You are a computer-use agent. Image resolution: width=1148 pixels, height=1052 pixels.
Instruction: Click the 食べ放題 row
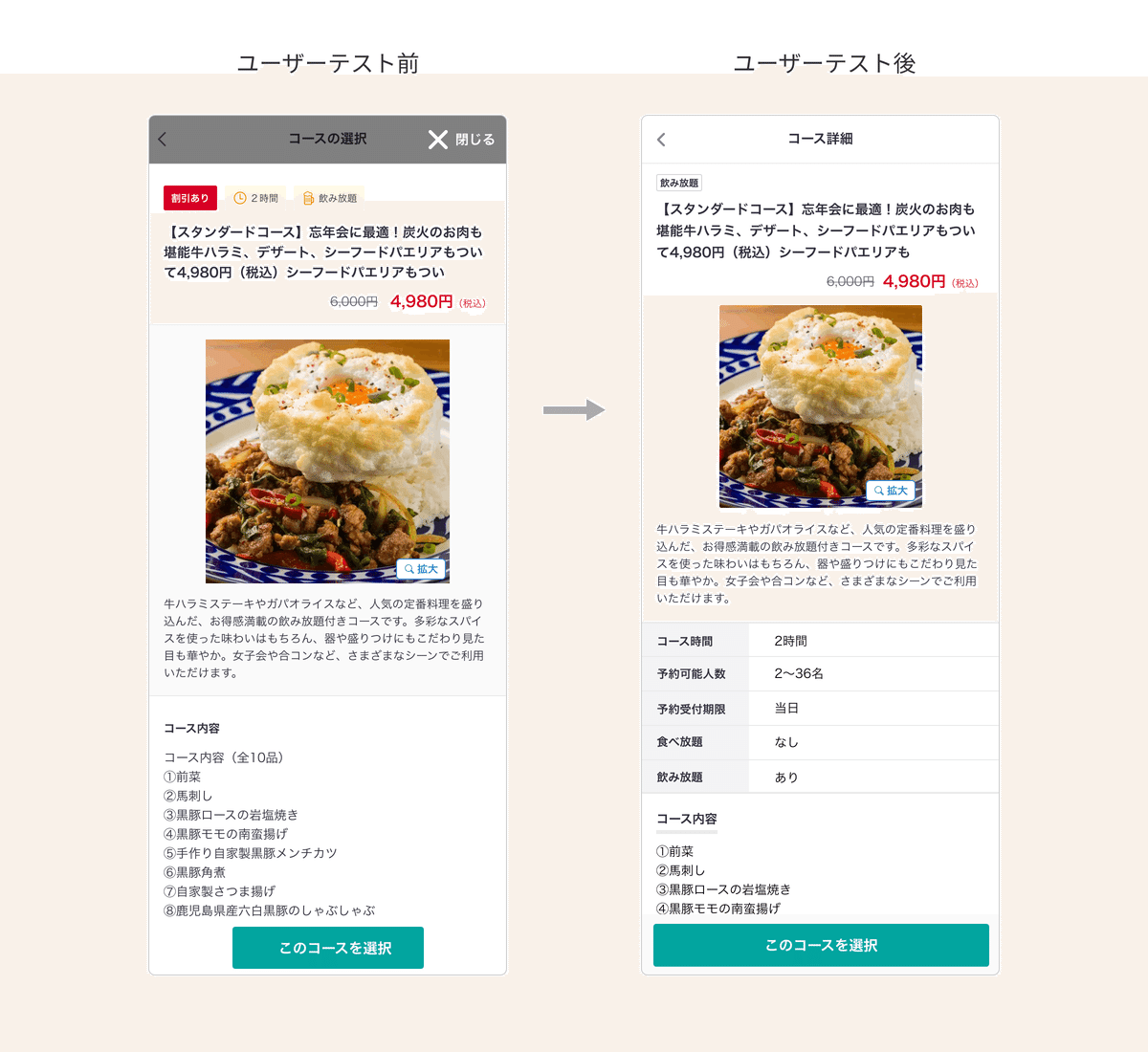click(x=821, y=742)
